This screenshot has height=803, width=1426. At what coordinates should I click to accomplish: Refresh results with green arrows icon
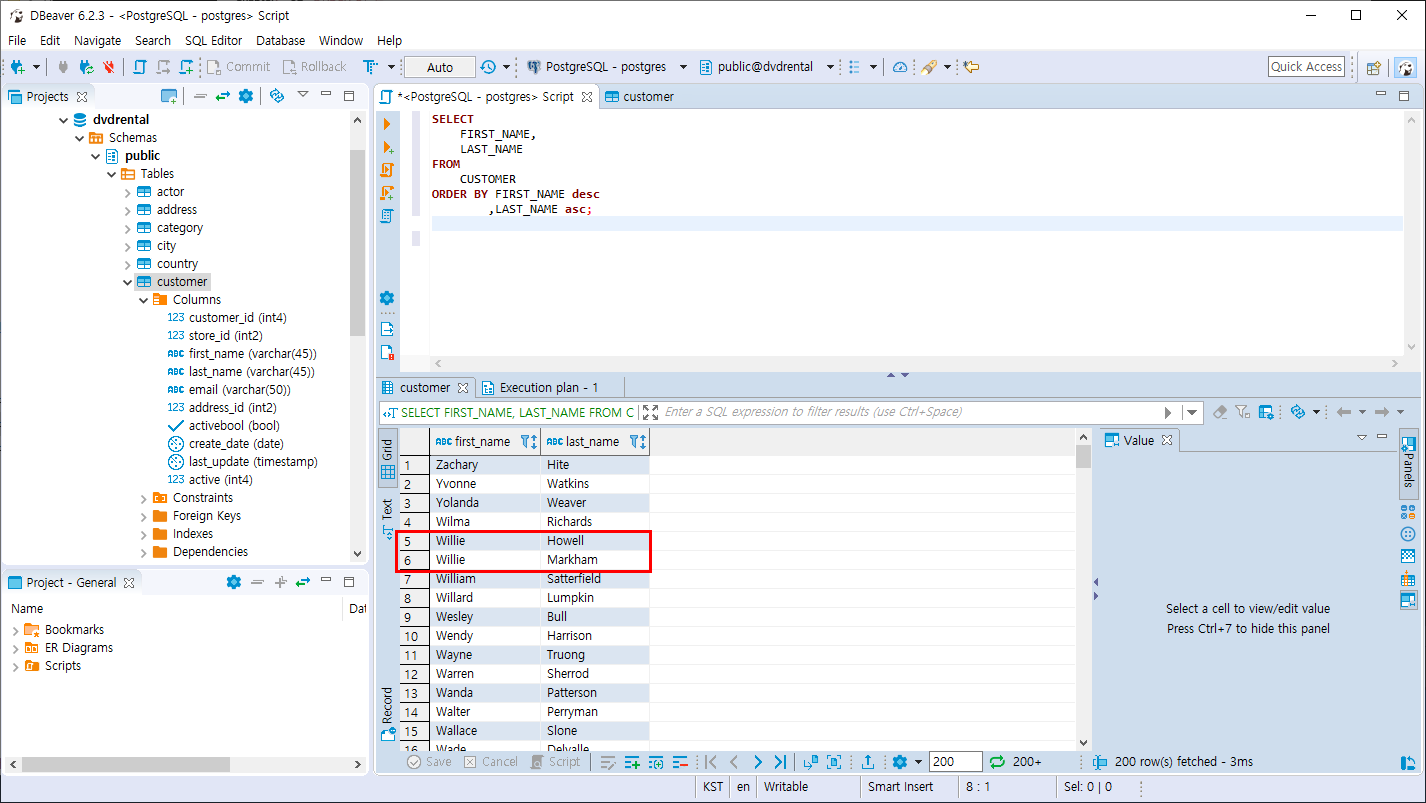(997, 762)
